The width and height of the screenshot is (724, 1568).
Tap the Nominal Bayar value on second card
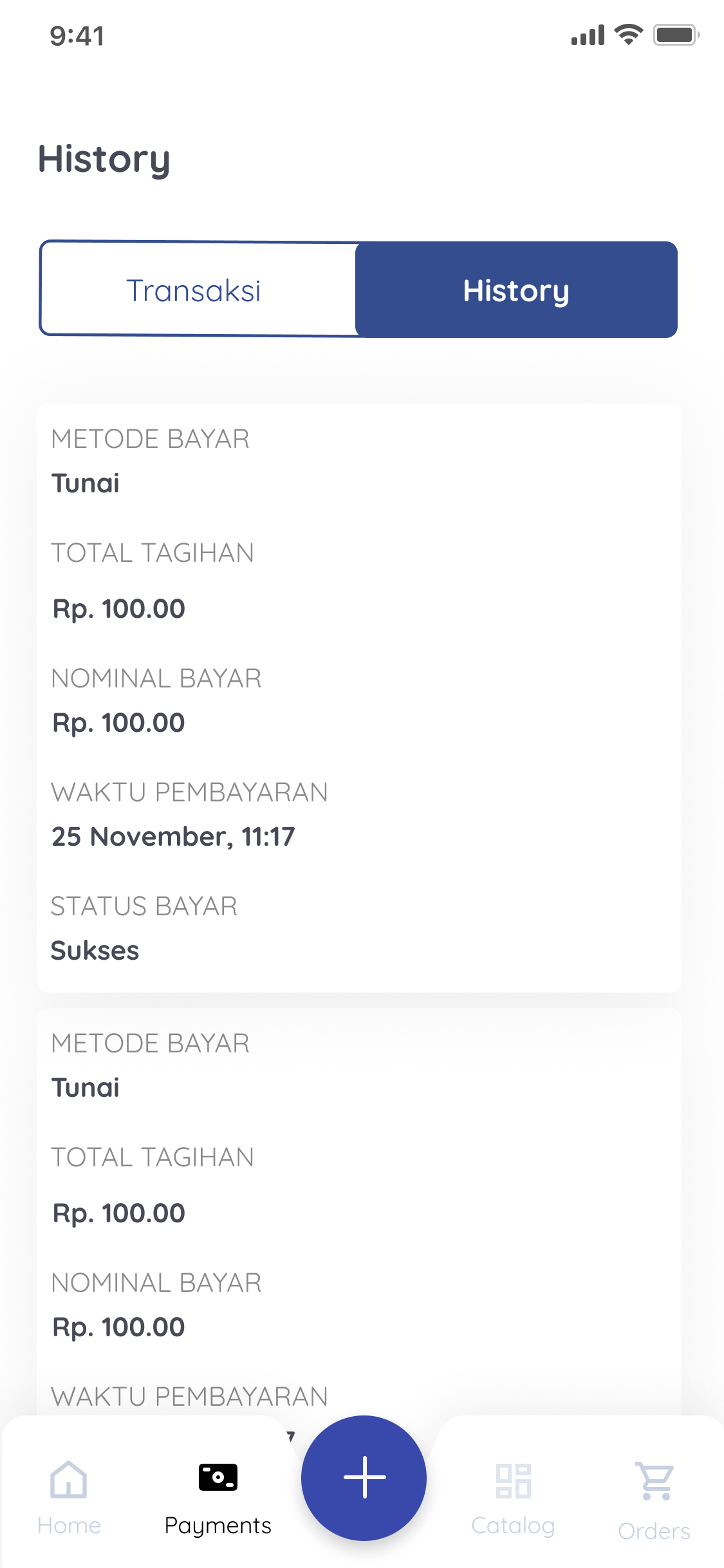pos(118,1325)
